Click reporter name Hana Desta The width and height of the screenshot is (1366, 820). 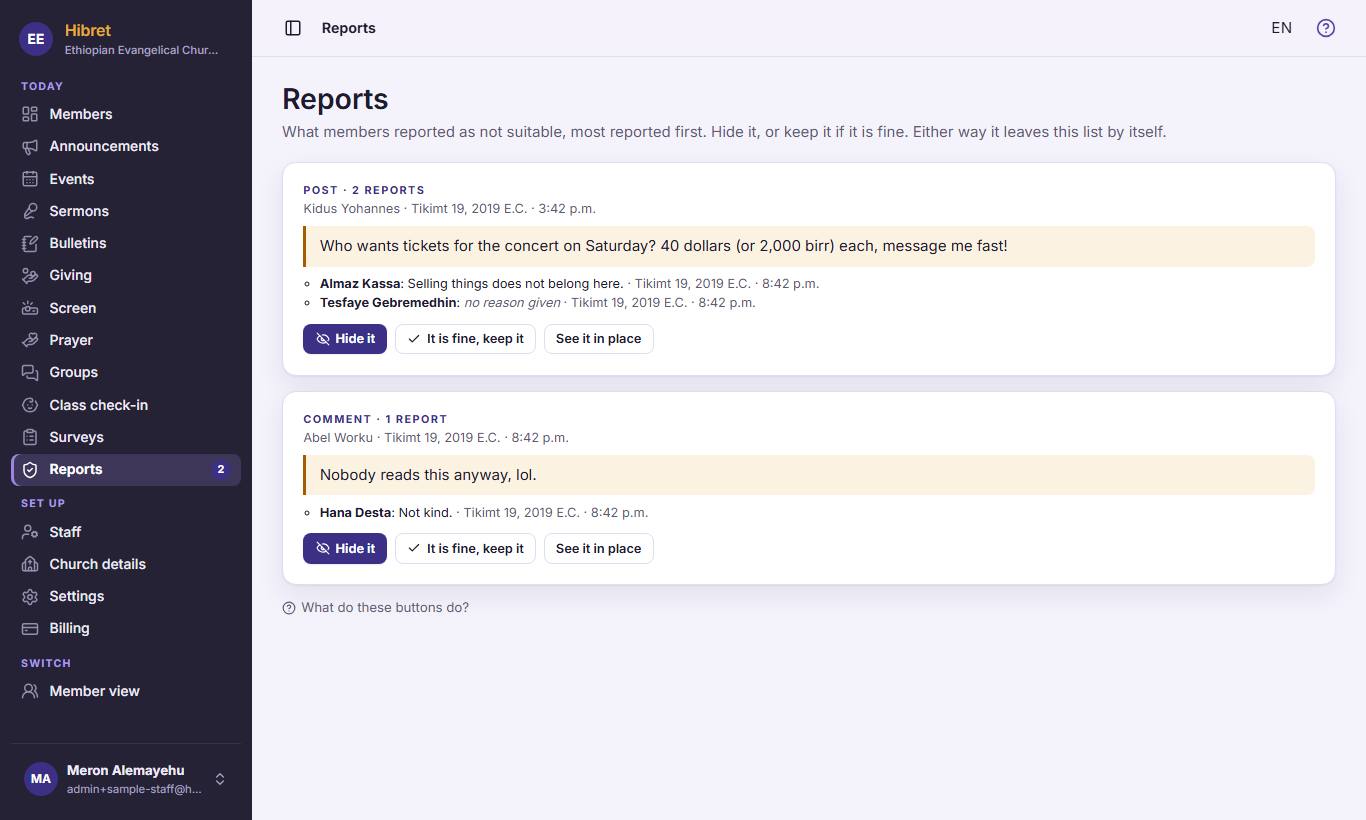coord(355,512)
